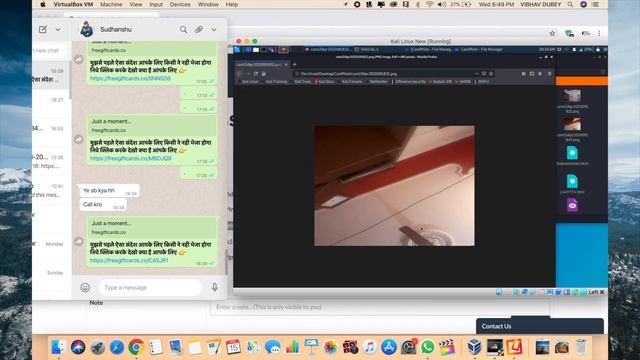Reload the page in Kali's Firefox
The height and width of the screenshot is (360, 640).
[256, 74]
